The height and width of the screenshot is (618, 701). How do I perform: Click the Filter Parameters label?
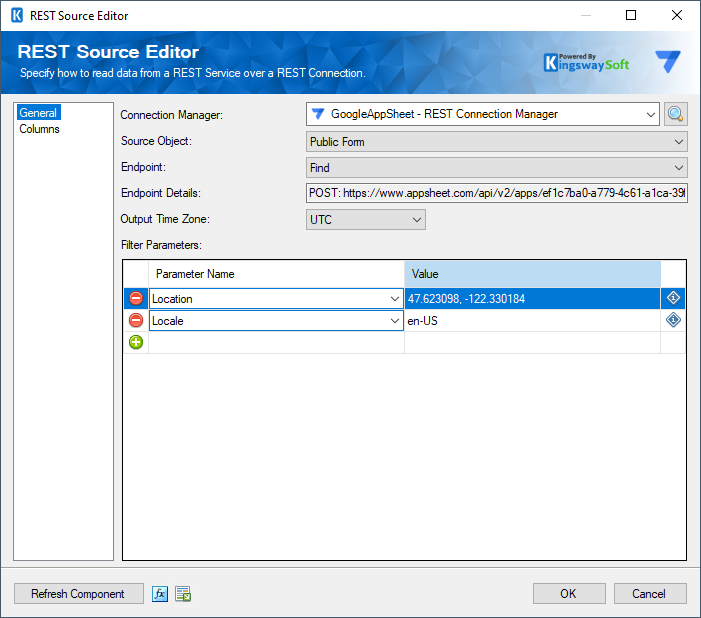pyautogui.click(x=161, y=245)
